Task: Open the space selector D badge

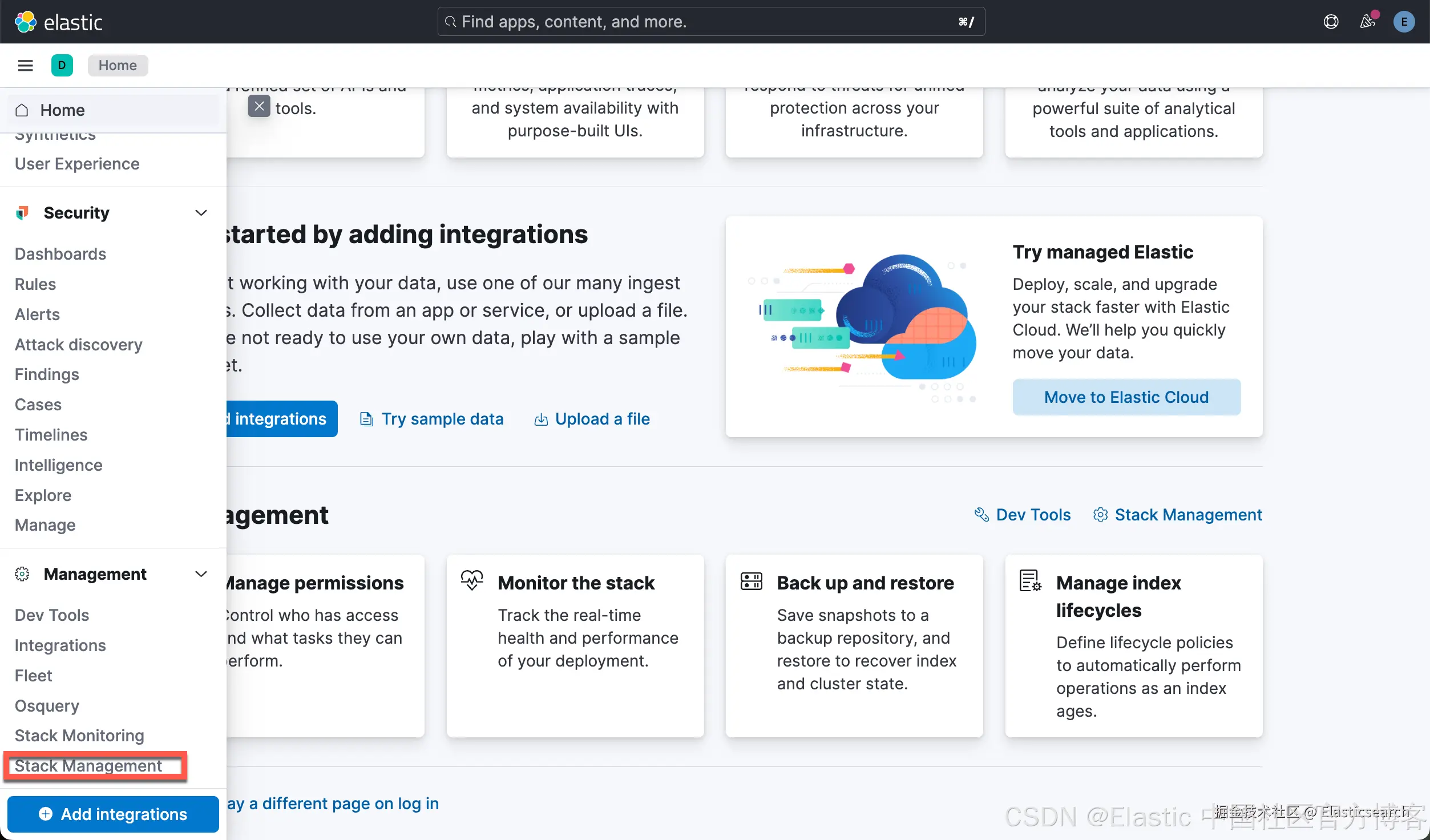Action: [x=62, y=65]
